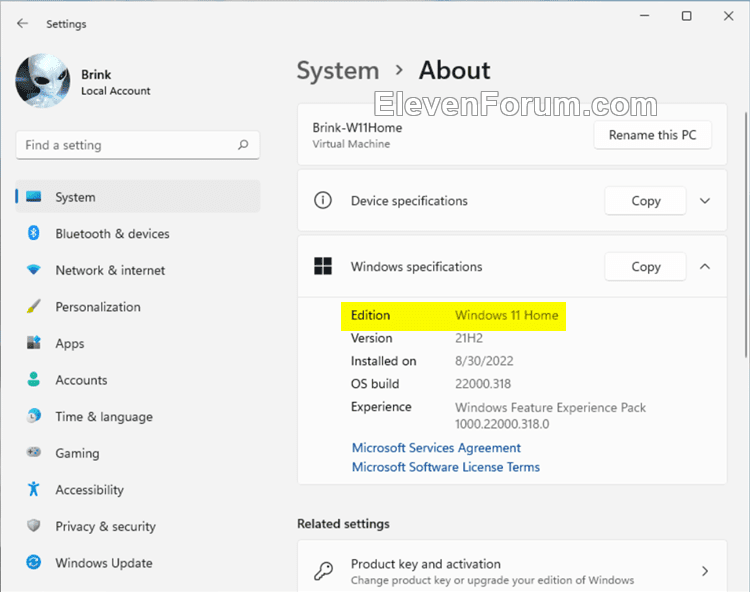Click the Gaming controller icon
Screen dimensions: 750x592
[33, 452]
